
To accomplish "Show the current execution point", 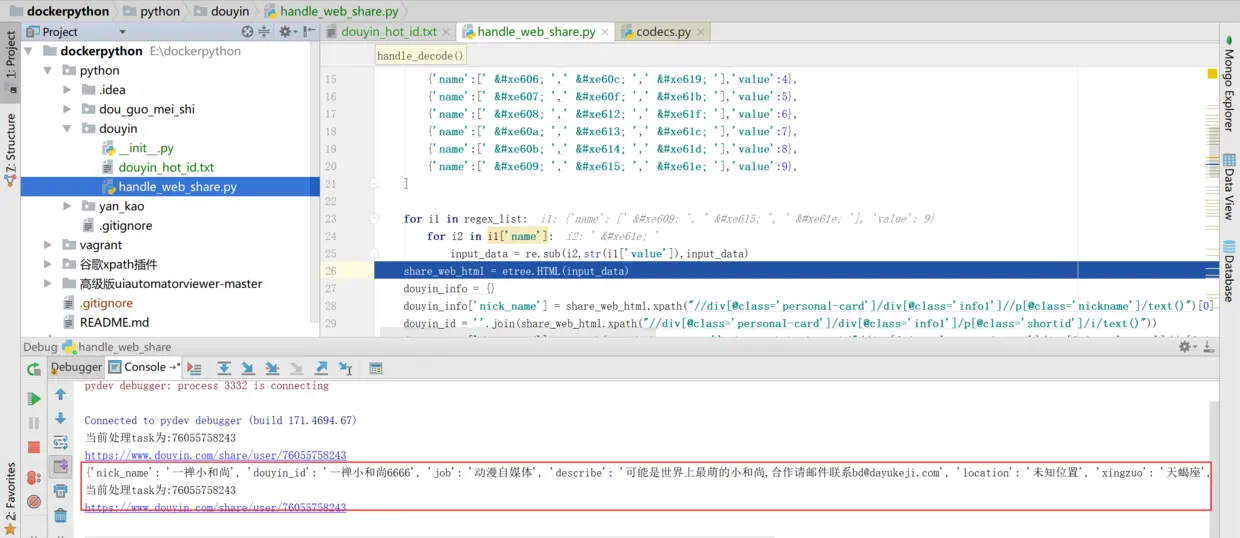I will coord(194,368).
